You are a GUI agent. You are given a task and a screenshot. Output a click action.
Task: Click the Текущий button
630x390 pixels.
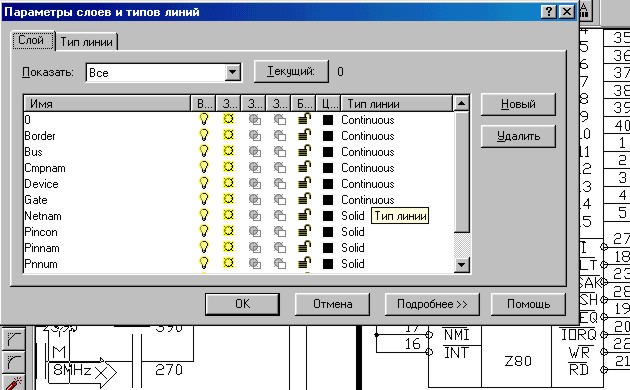(291, 71)
